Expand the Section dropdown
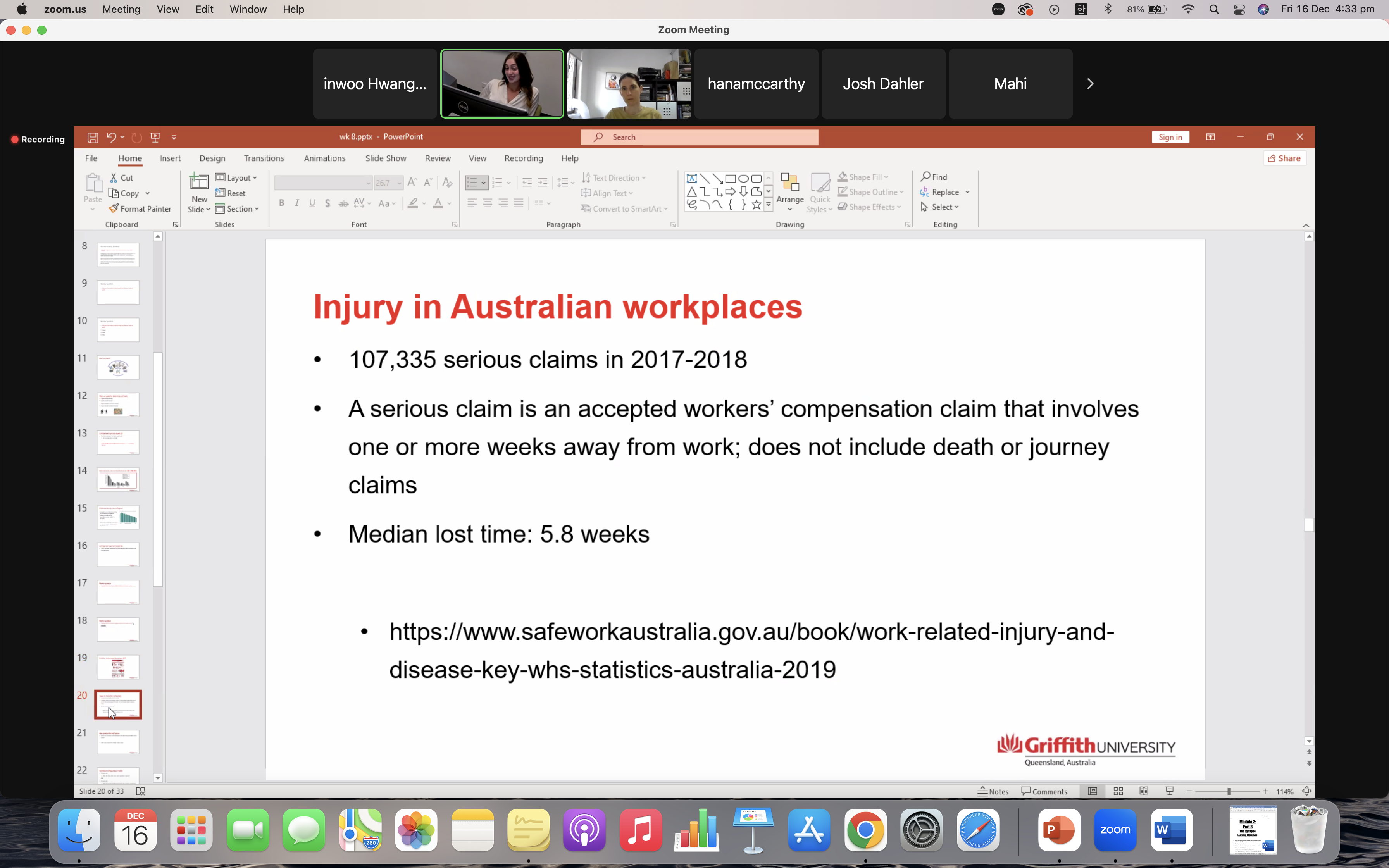 (237, 209)
